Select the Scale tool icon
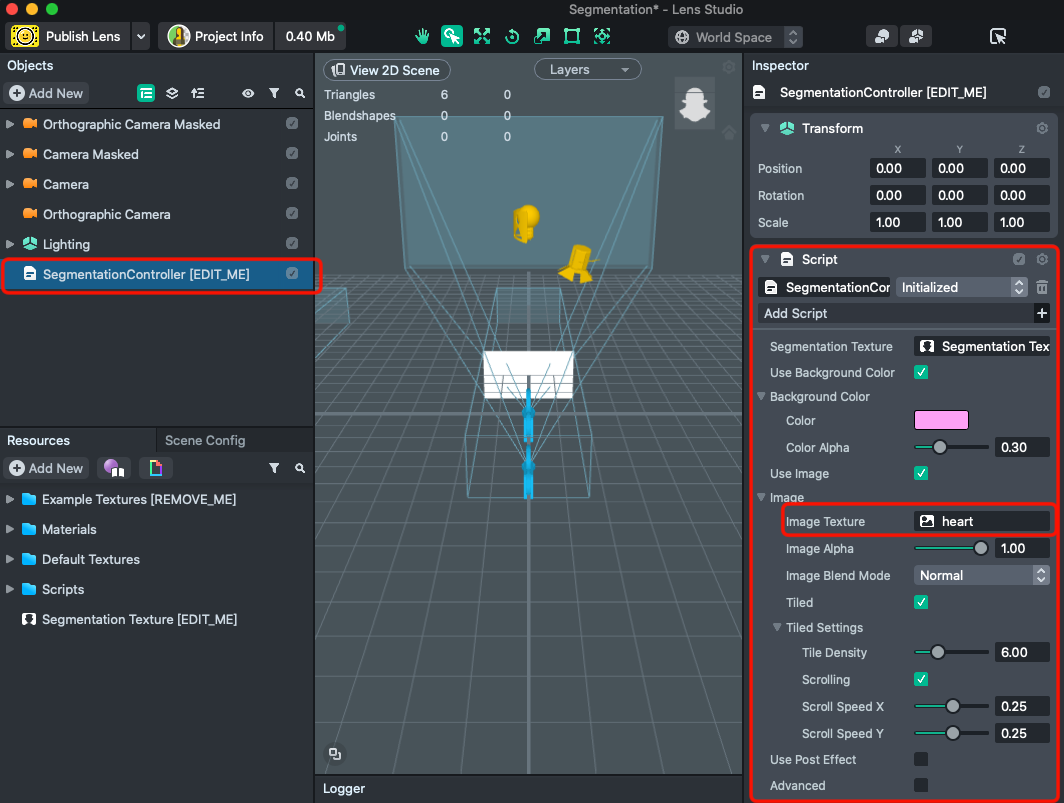This screenshot has width=1064, height=803. (x=542, y=37)
